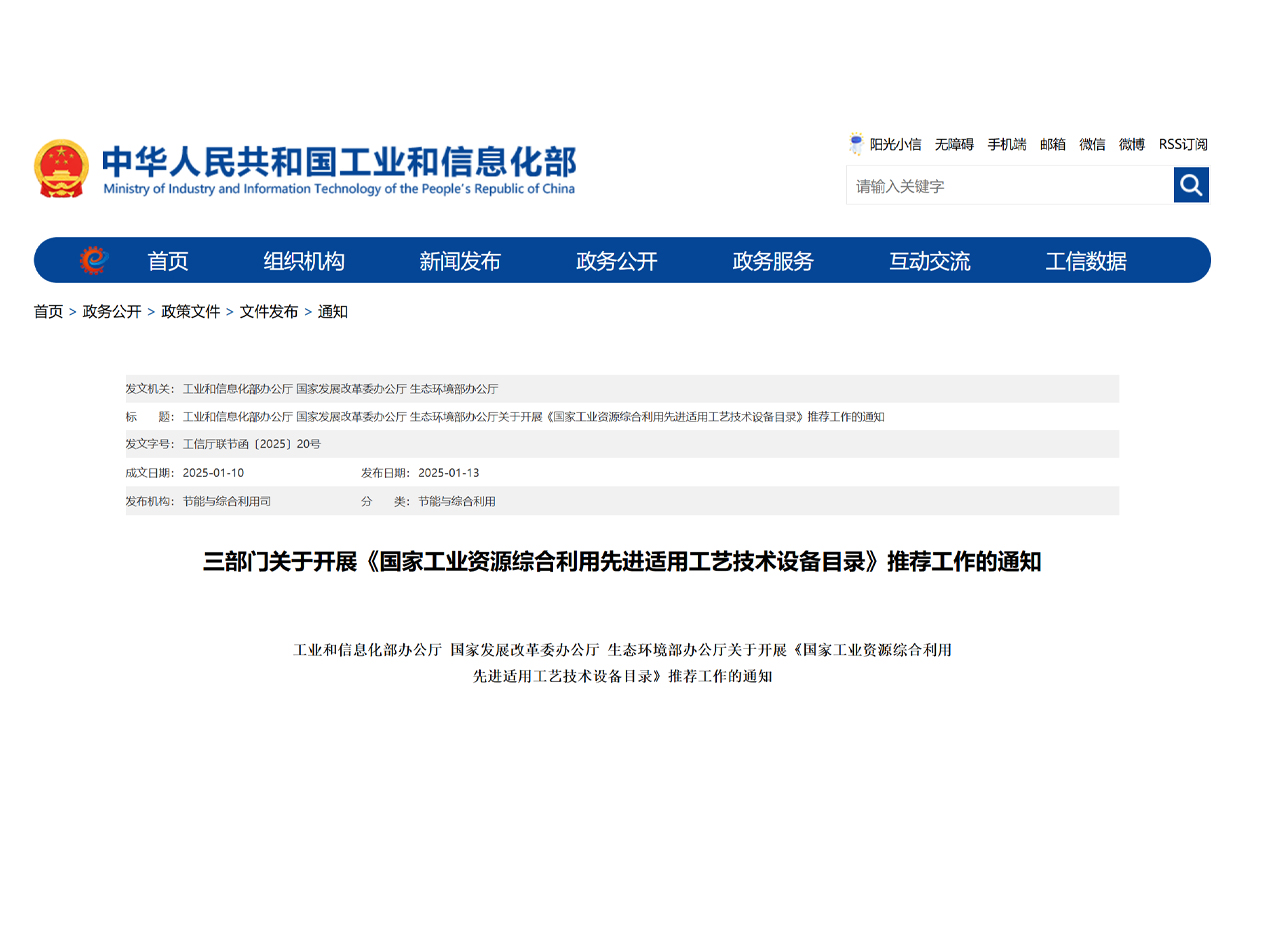Click the magnifier search button
1276x930 pixels.
click(1191, 185)
